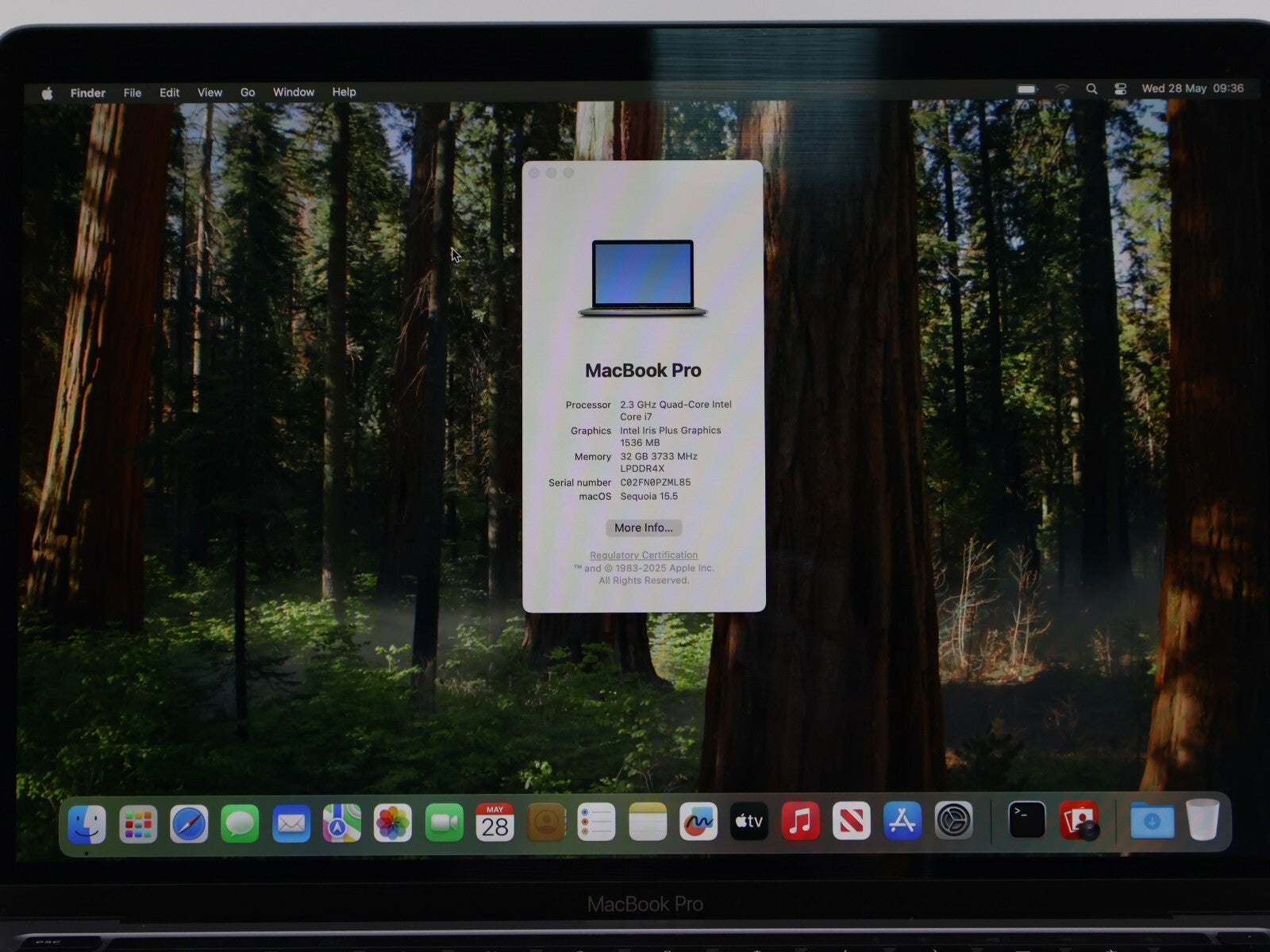Launch the Notes app
Viewport: 1270px width, 952px height.
(x=648, y=822)
